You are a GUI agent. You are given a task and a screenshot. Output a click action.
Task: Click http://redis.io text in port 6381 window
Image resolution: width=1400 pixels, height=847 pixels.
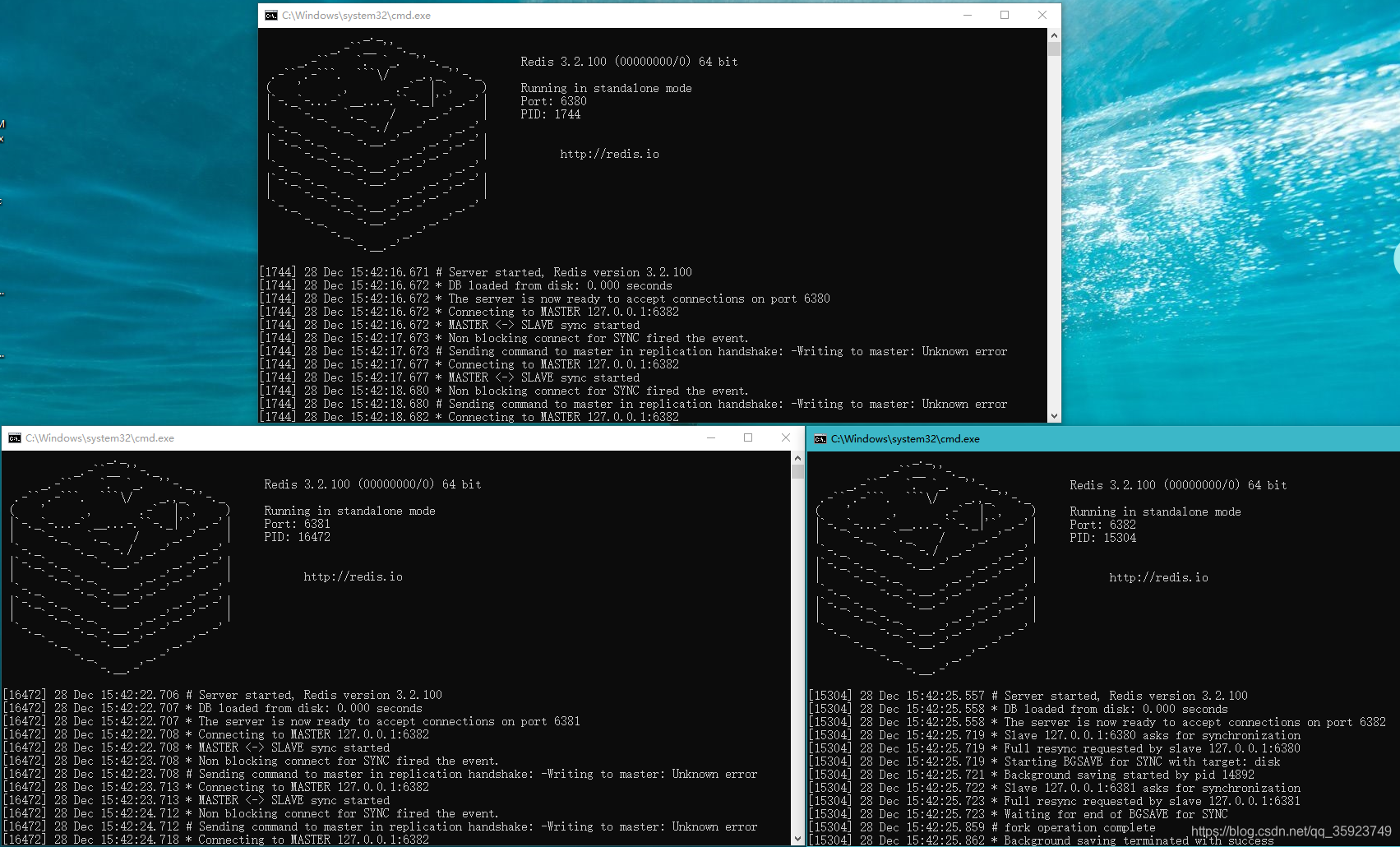click(353, 576)
